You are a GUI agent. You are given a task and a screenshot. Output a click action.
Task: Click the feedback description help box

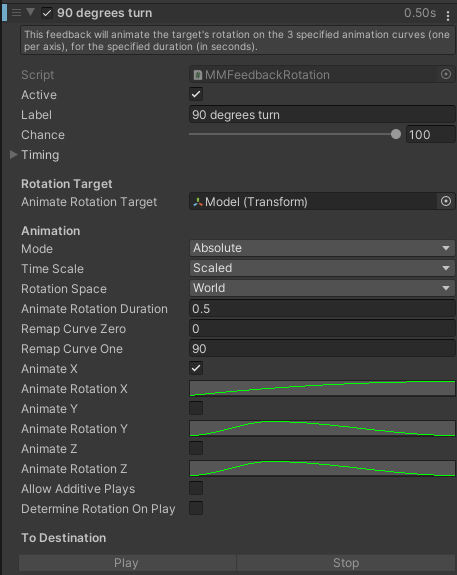[238, 40]
